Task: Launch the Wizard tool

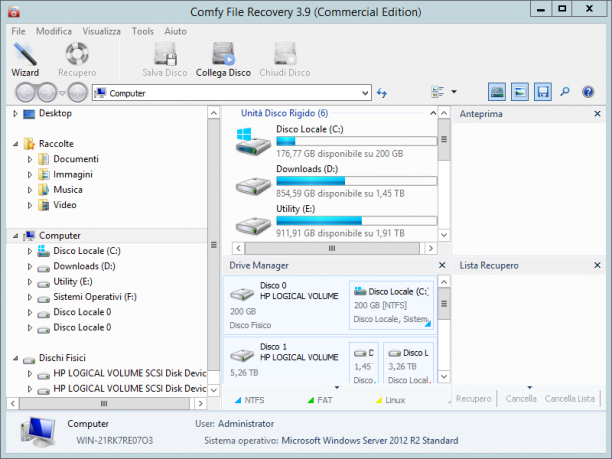Action: click(25, 59)
